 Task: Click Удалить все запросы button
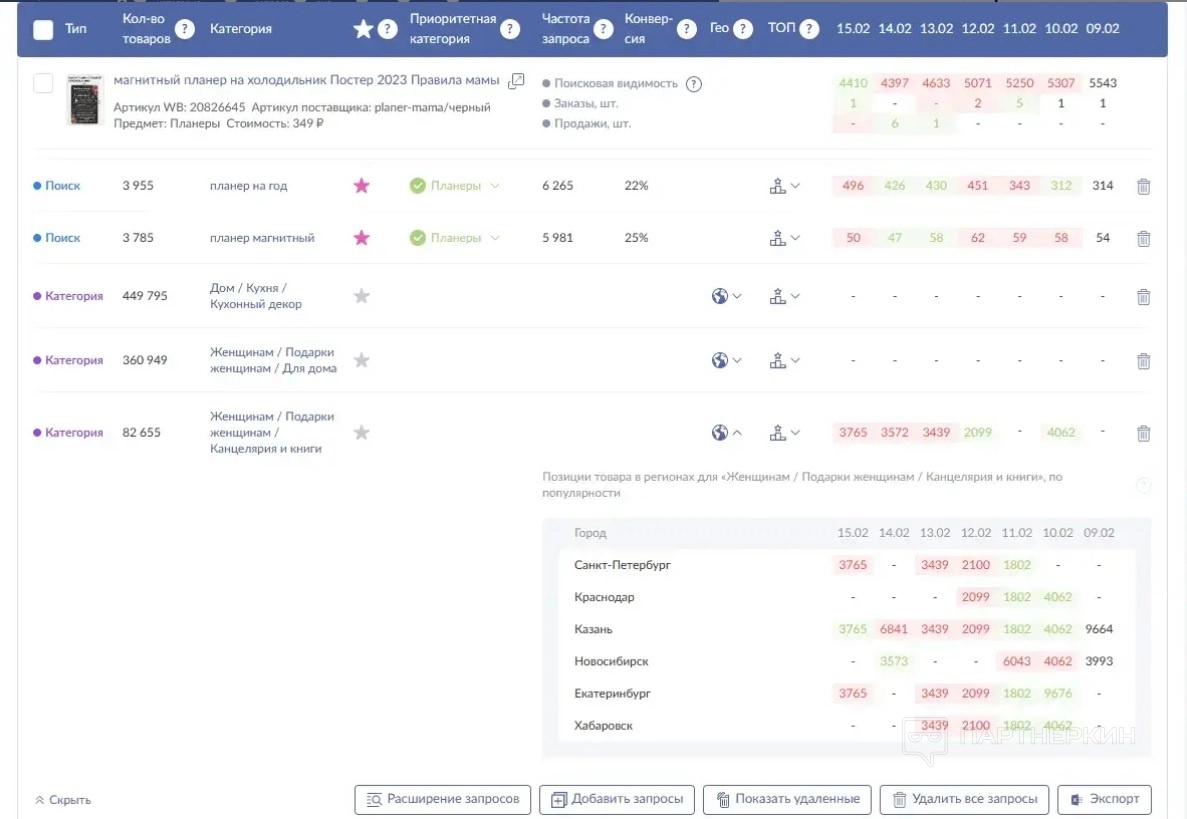pyautogui.click(x=964, y=799)
